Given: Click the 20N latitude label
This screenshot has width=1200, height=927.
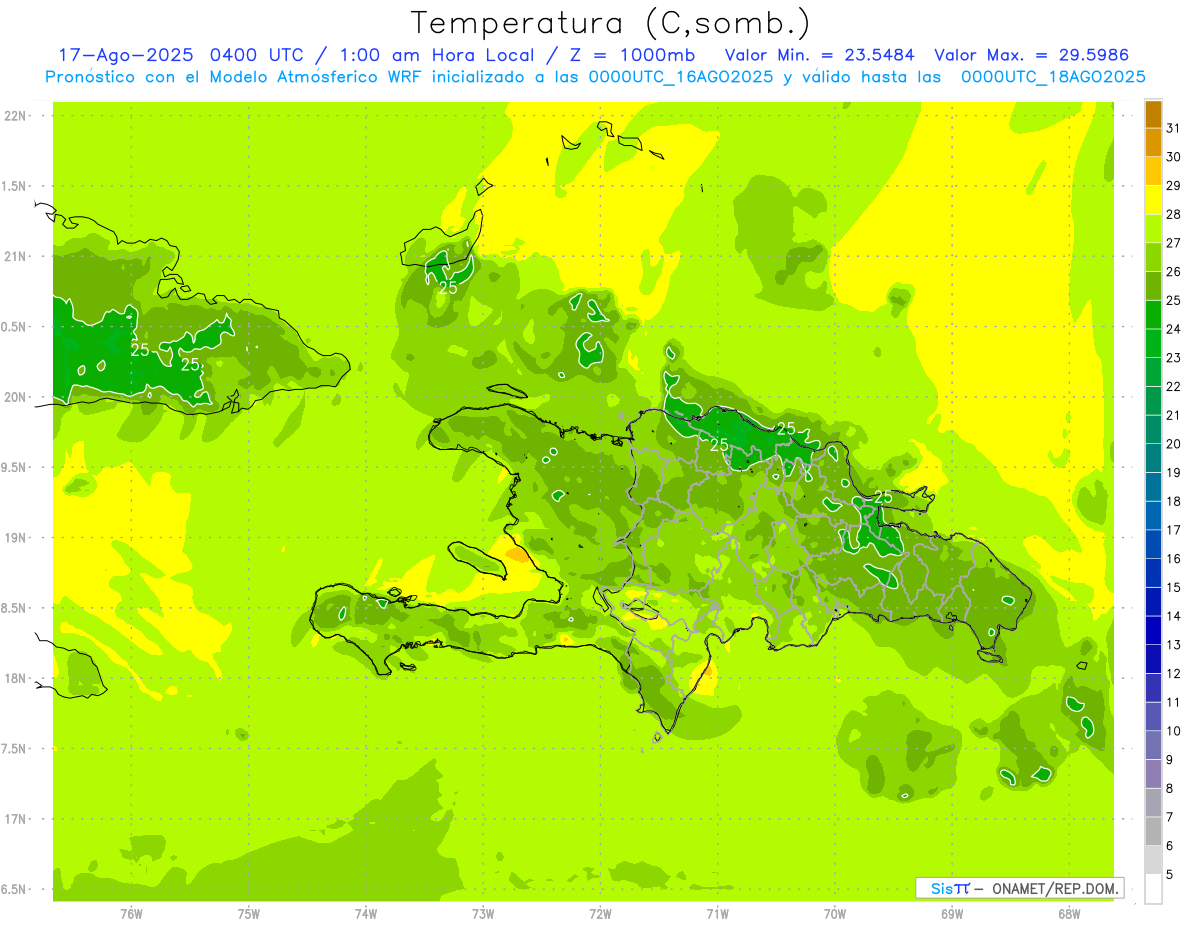Looking at the screenshot, I should coord(16,398).
